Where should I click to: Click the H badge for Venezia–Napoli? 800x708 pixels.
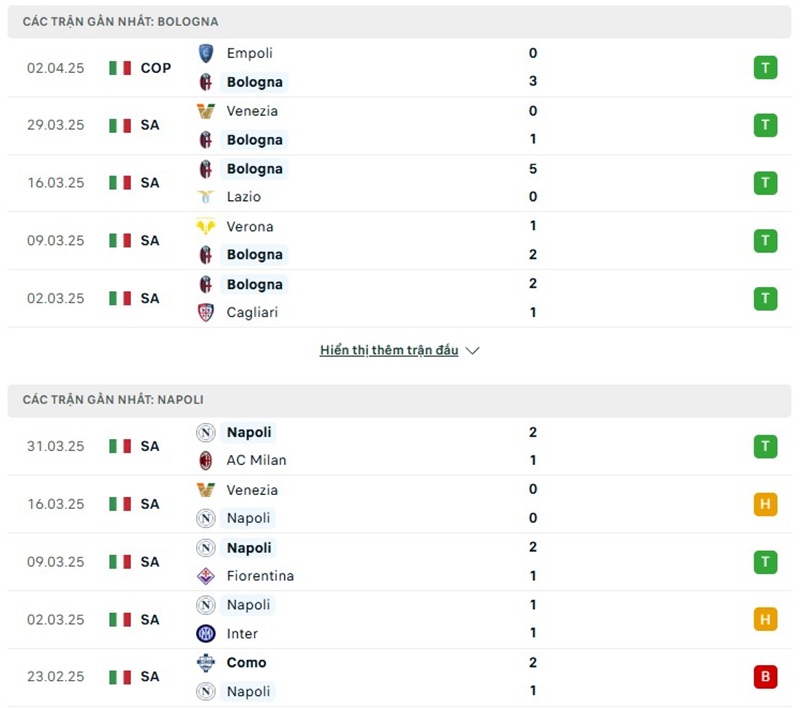point(765,504)
